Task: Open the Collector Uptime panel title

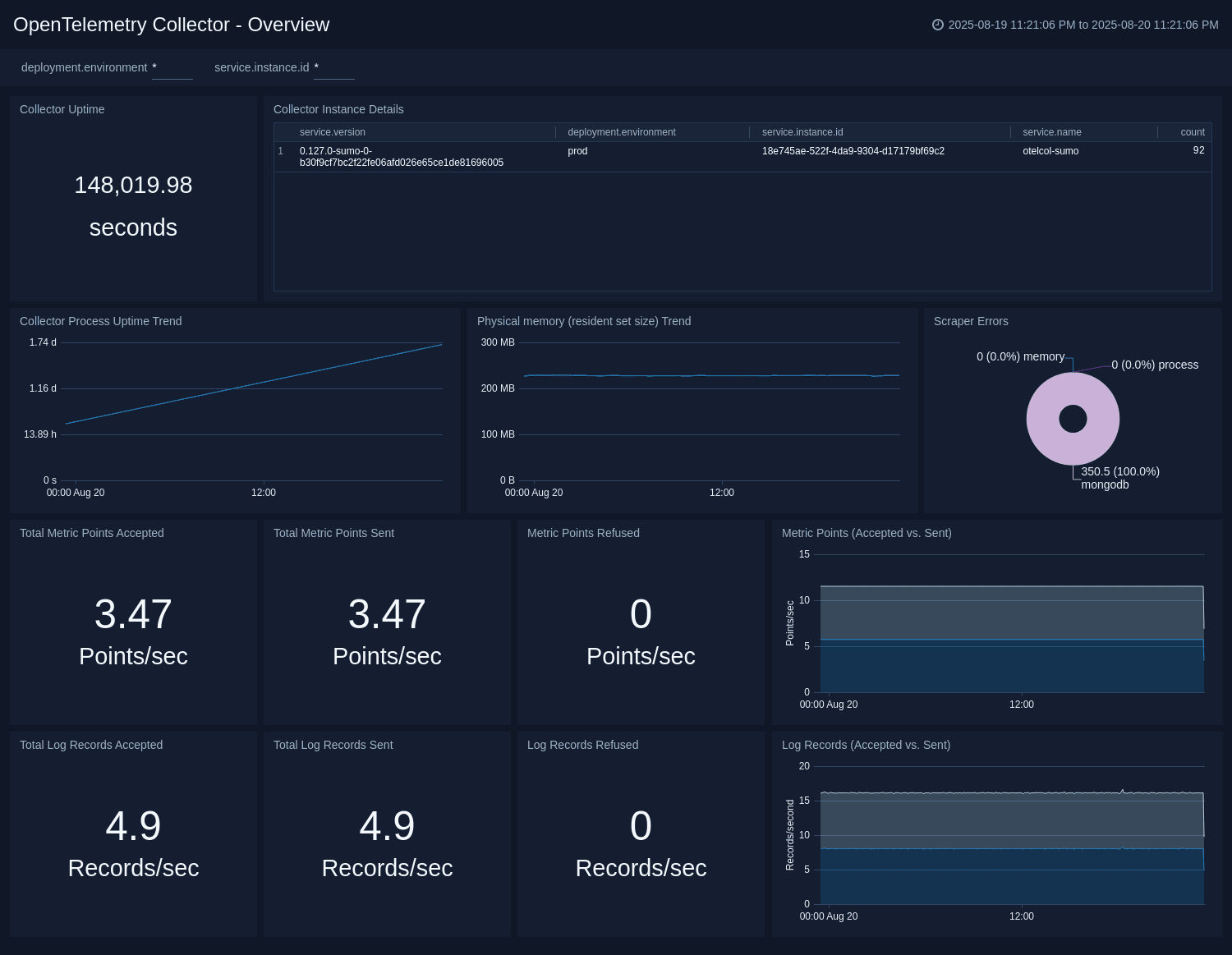Action: coord(62,109)
